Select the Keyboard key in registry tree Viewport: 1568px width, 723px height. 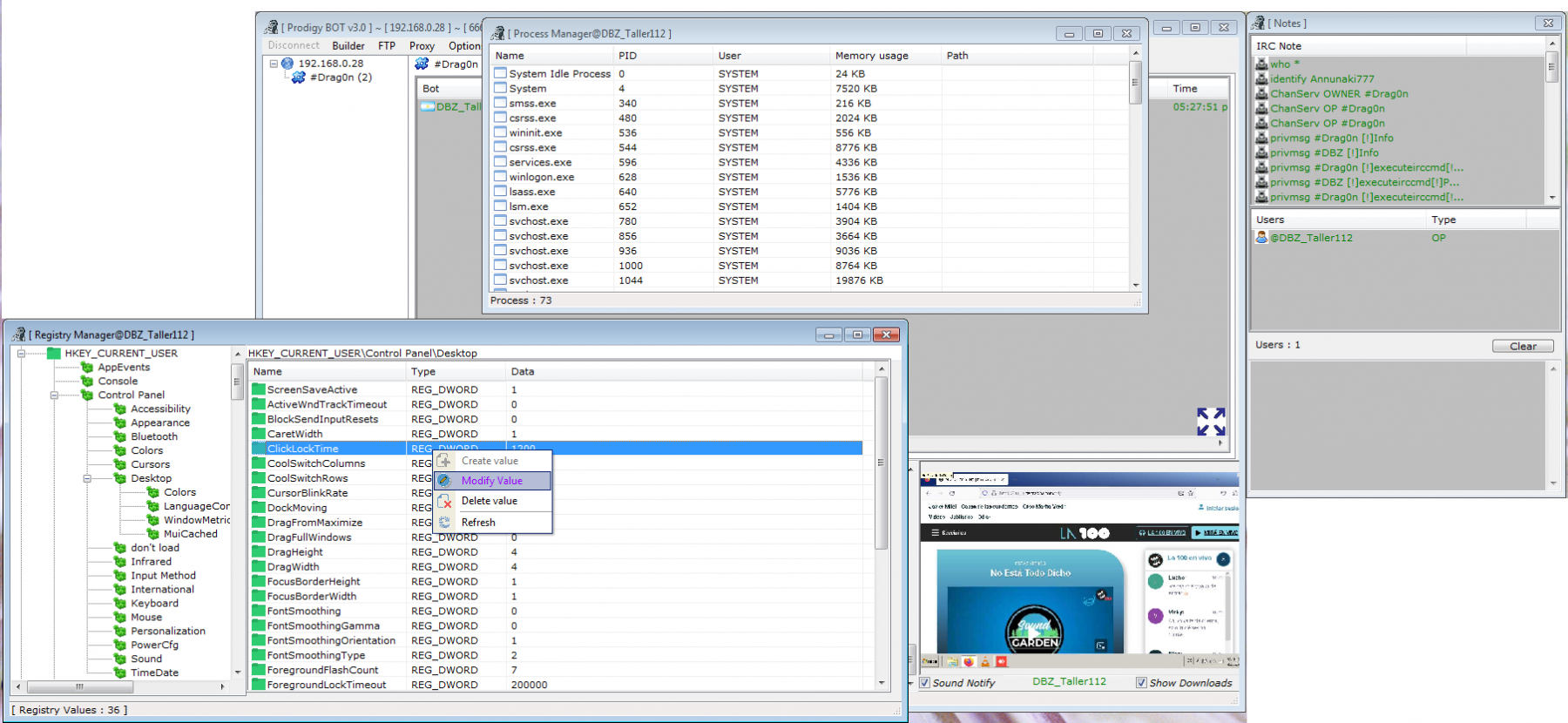pos(154,604)
